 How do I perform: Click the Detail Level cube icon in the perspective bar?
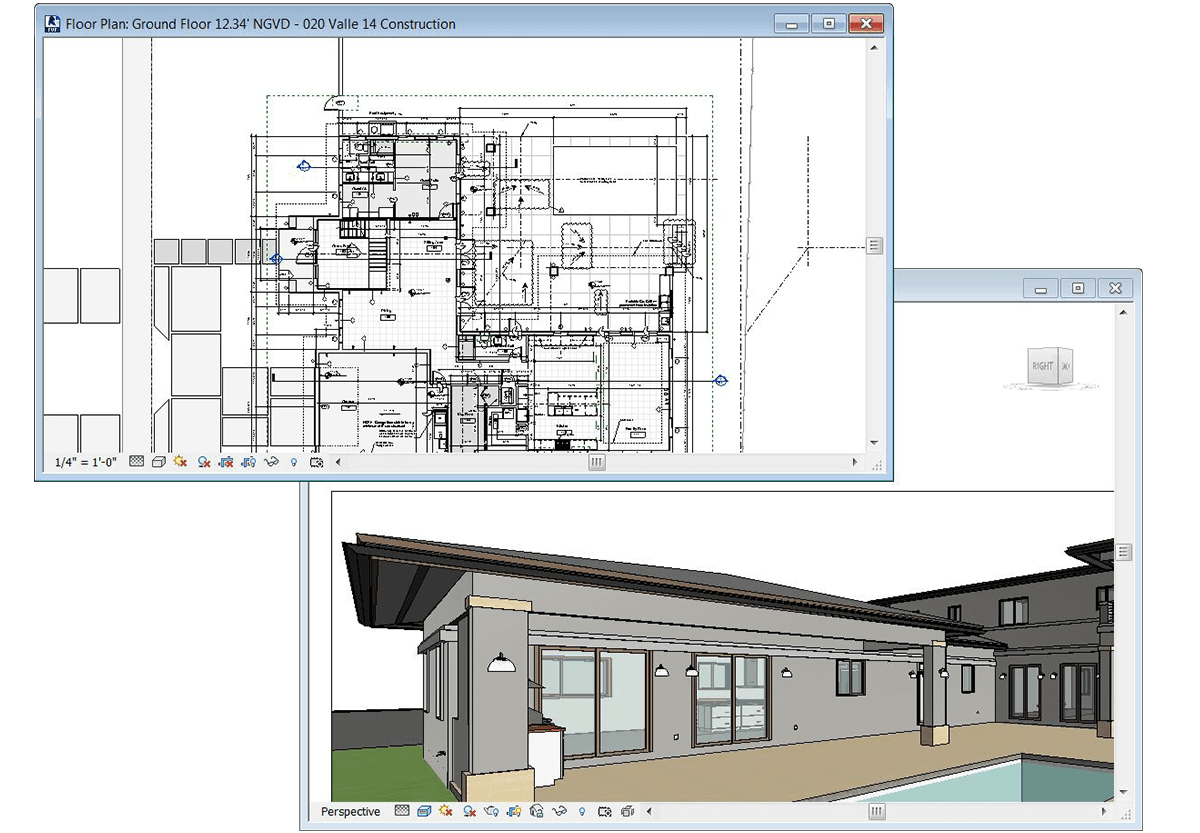(401, 812)
